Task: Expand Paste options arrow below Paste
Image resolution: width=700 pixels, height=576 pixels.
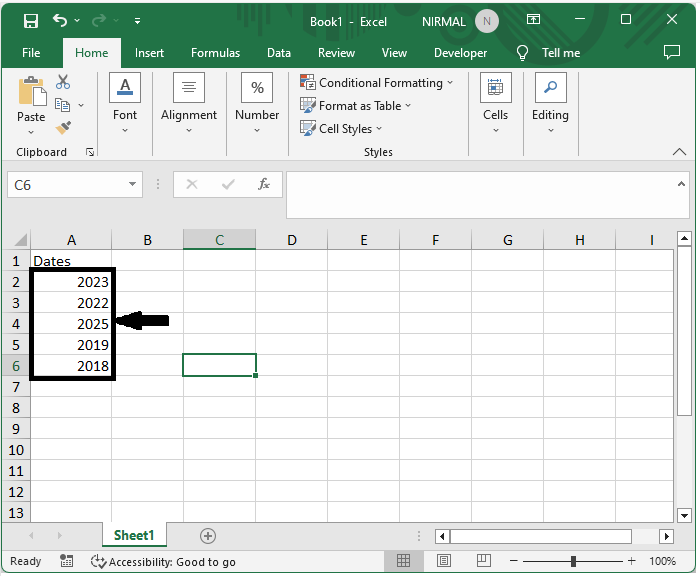Action: click(x=31, y=132)
